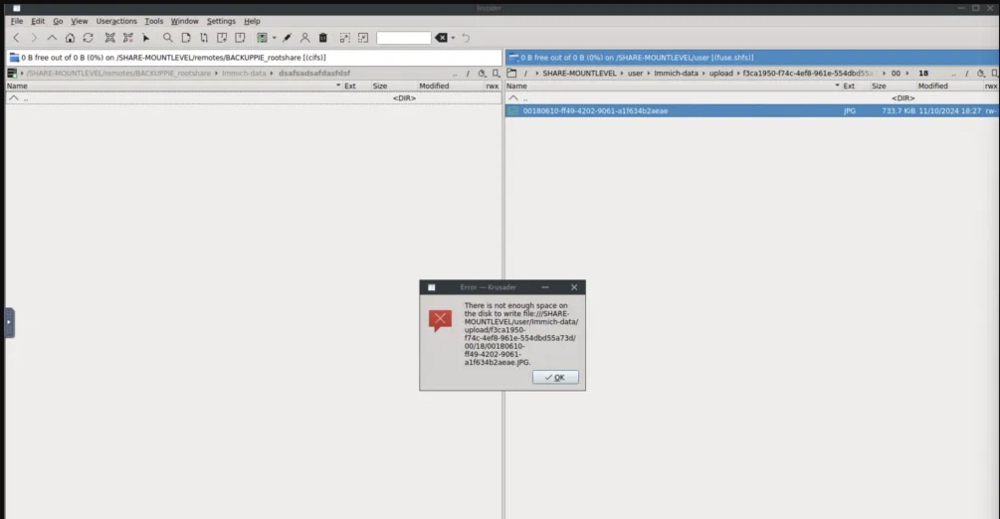This screenshot has width=1000, height=519.
Task: Sort left panel by Name column header
Action: [174, 86]
